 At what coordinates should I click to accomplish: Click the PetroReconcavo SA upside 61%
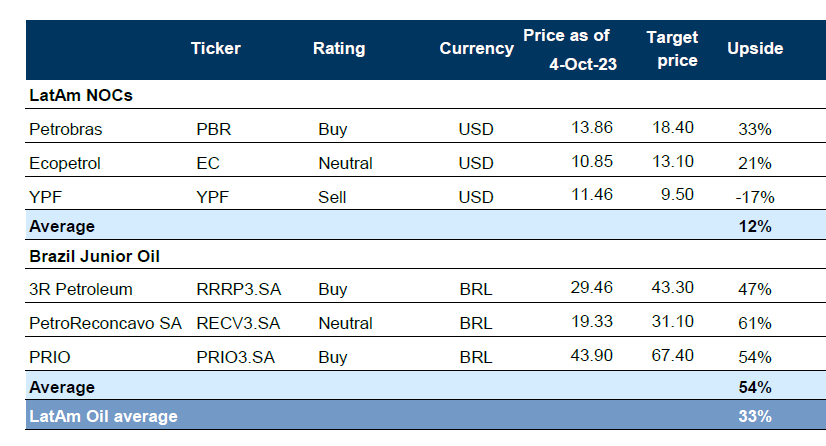pyautogui.click(x=755, y=323)
